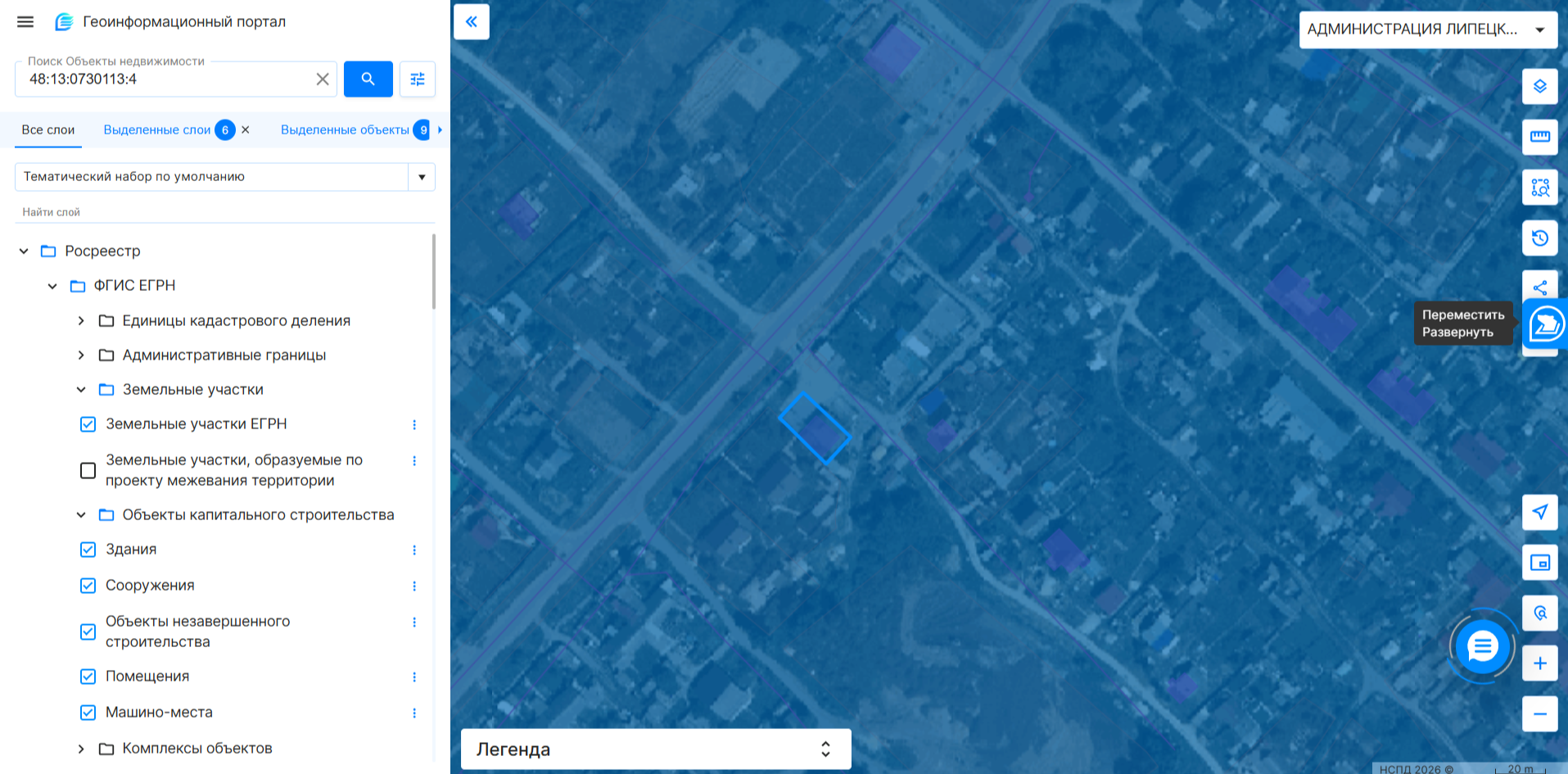
Task: Click the floating map widget icon
Action: click(1546, 324)
